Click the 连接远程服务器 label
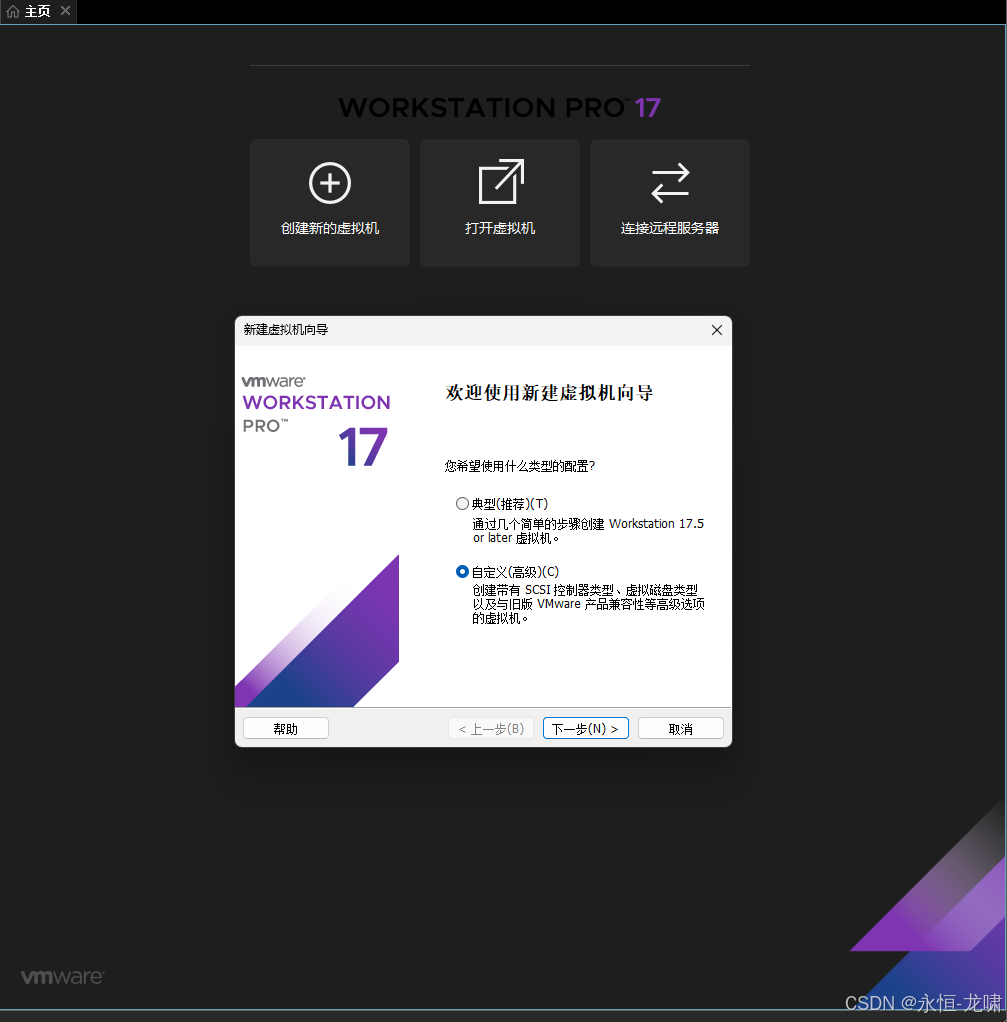This screenshot has width=1007, height=1022. (x=669, y=228)
